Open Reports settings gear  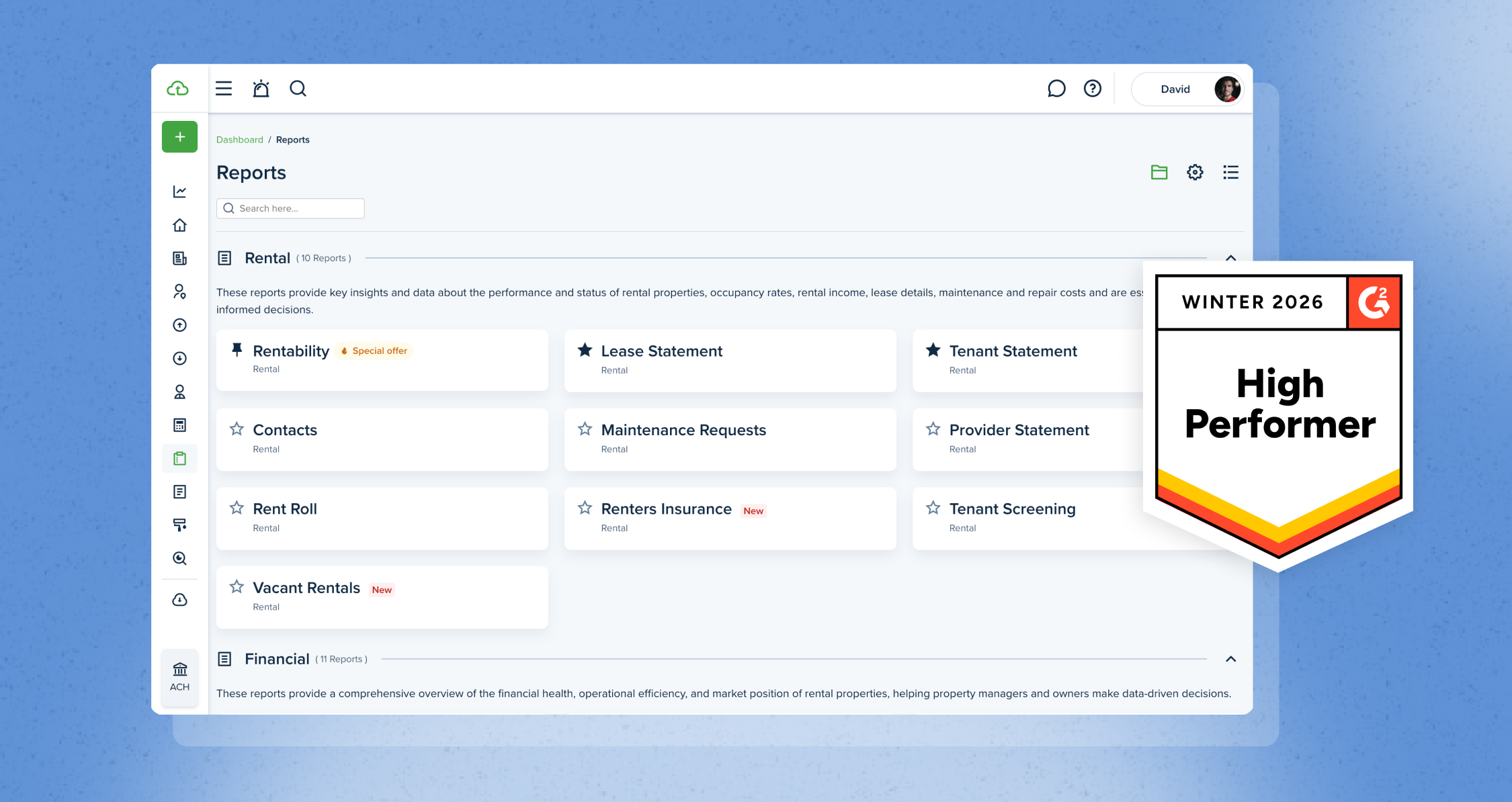click(1195, 173)
